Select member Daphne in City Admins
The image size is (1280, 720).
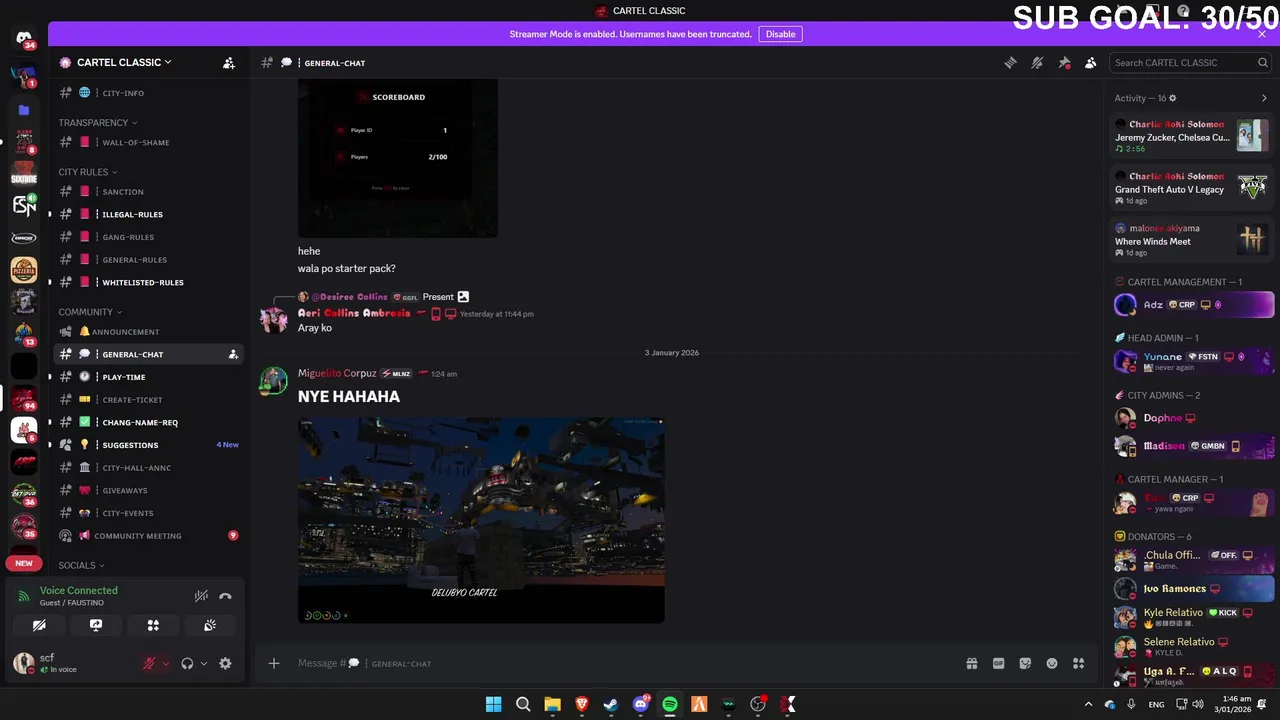[1193, 418]
